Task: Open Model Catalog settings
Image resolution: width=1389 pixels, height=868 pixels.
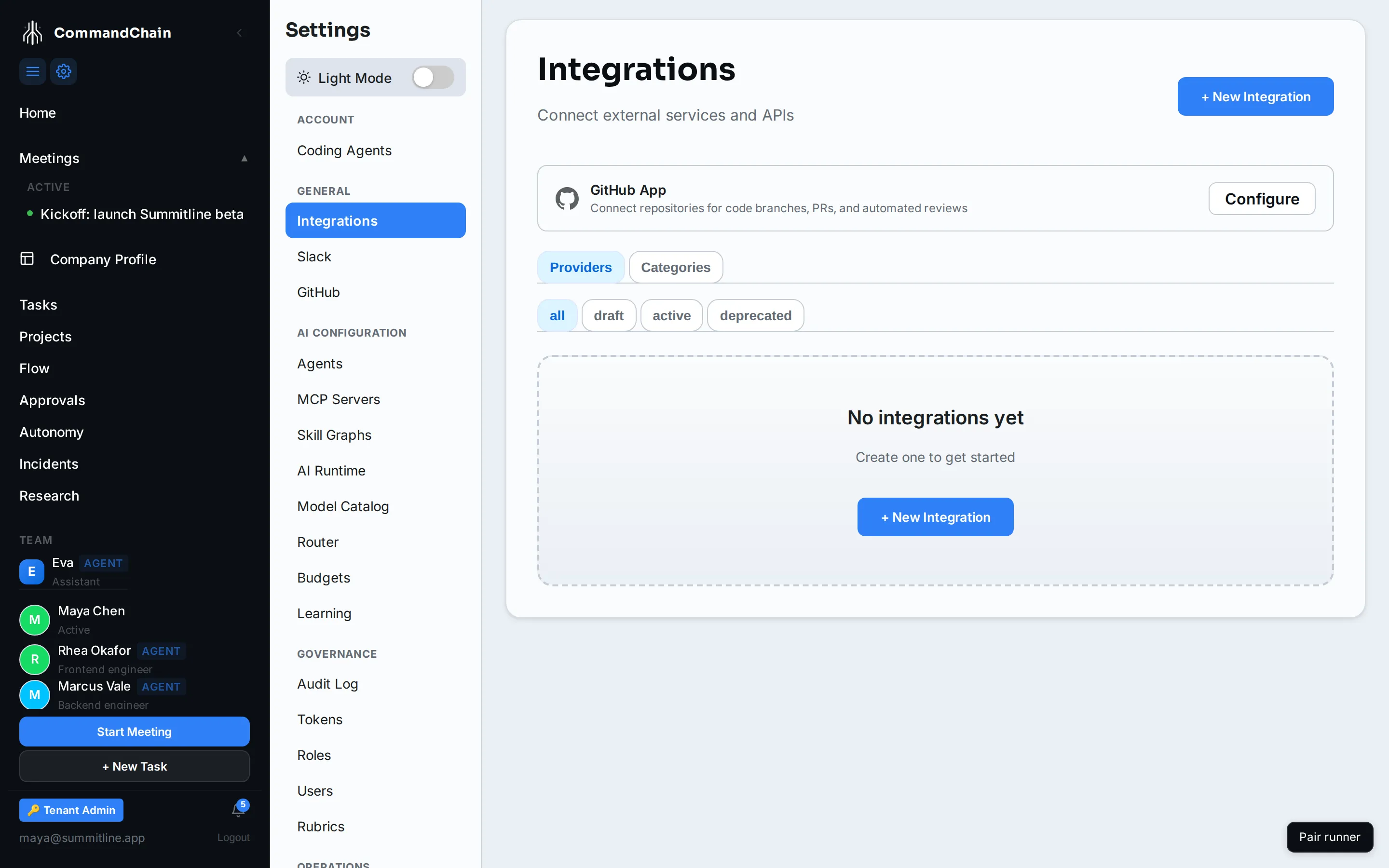Action: click(x=375, y=506)
